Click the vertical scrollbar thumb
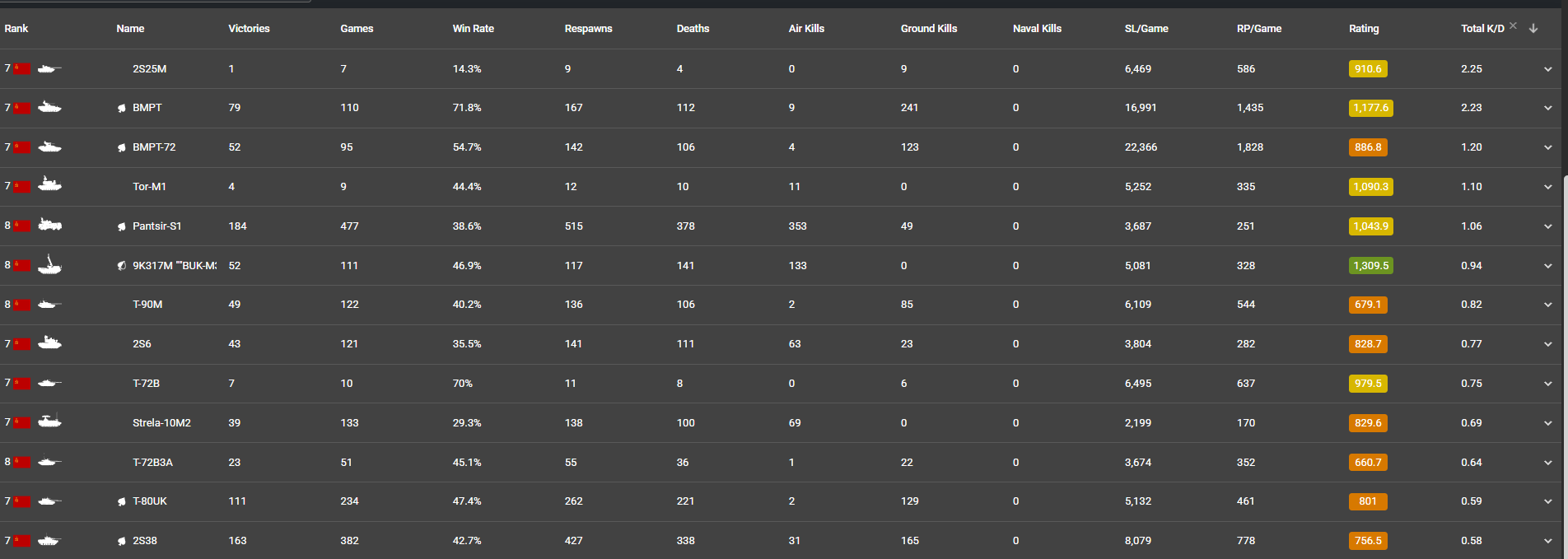Image resolution: width=1568 pixels, height=559 pixels. [x=1564, y=362]
